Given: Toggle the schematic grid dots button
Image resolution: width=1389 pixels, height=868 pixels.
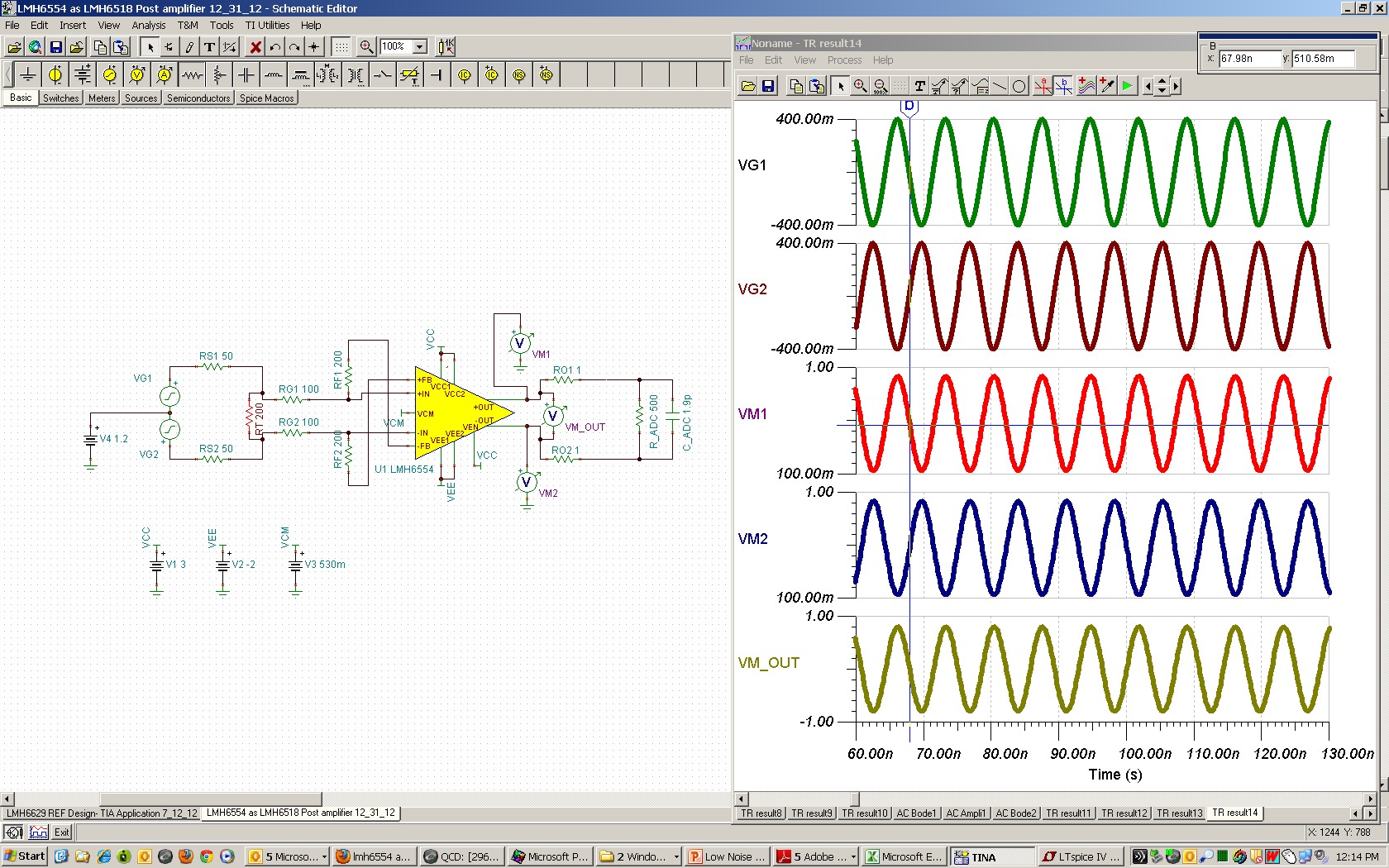Looking at the screenshot, I should click(341, 47).
